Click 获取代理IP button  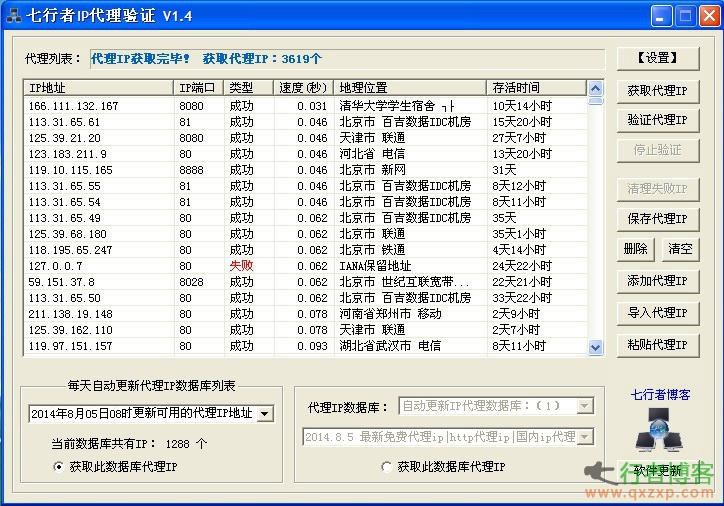pos(658,91)
